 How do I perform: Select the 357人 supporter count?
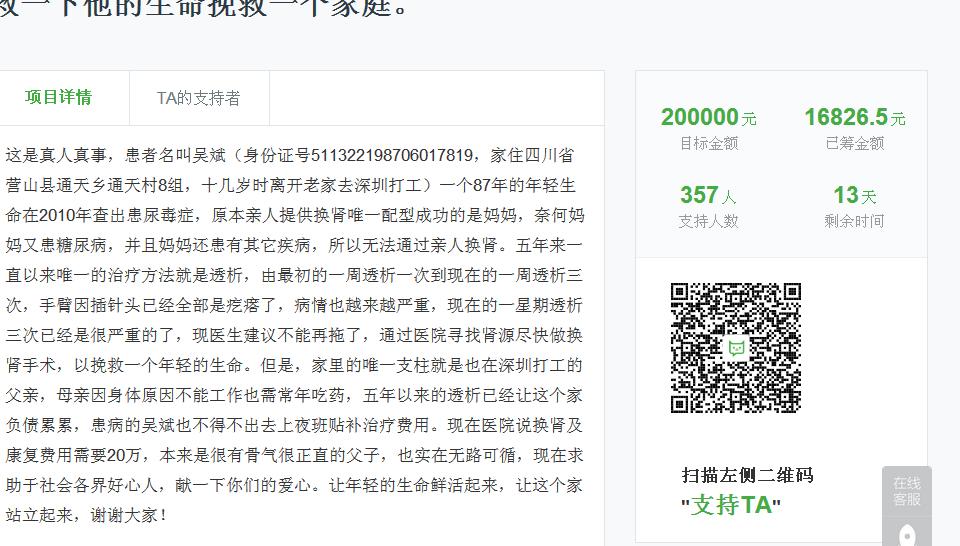click(708, 195)
